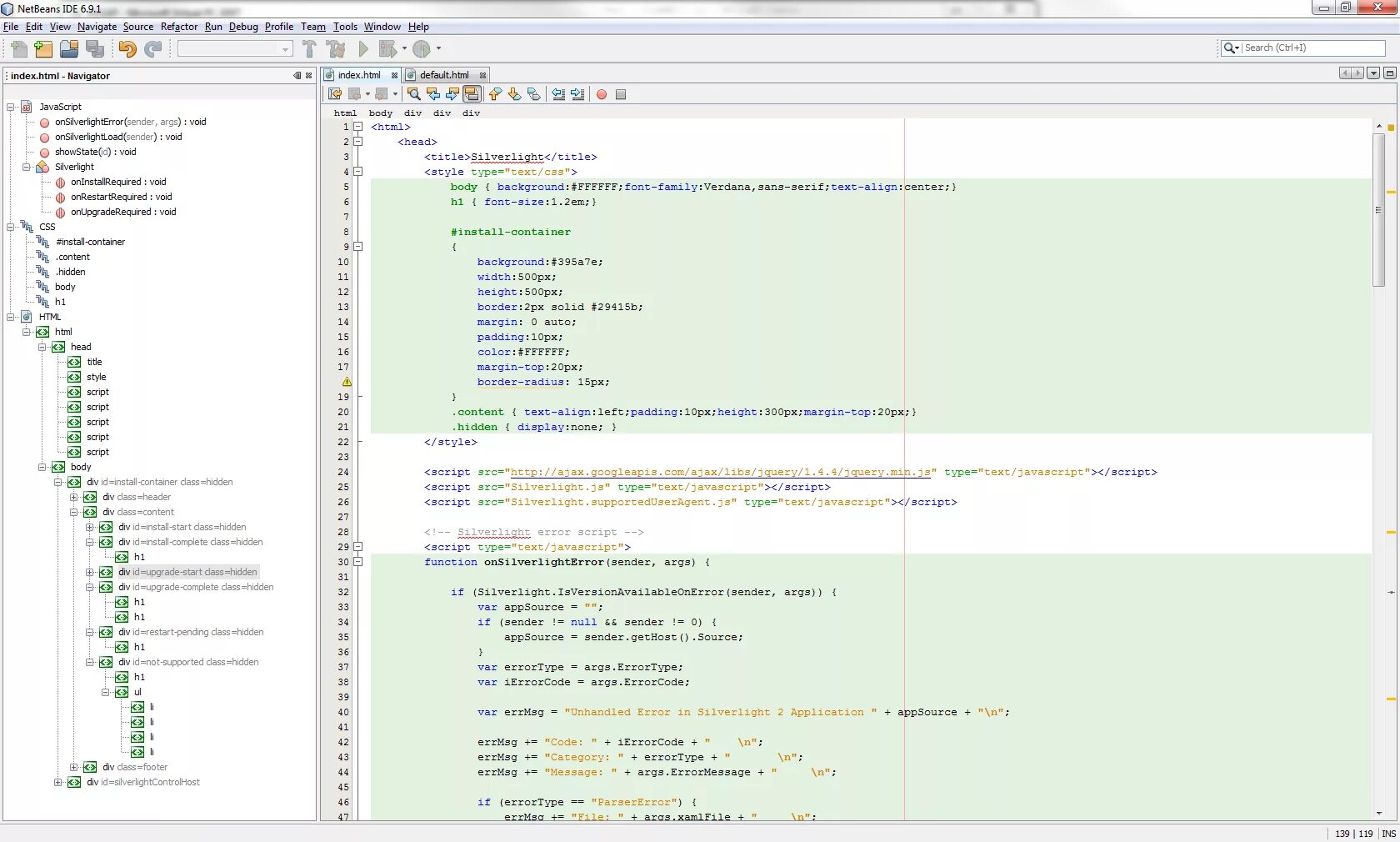
Task: Click the Build Main Project hammer icon
Action: 309,49
